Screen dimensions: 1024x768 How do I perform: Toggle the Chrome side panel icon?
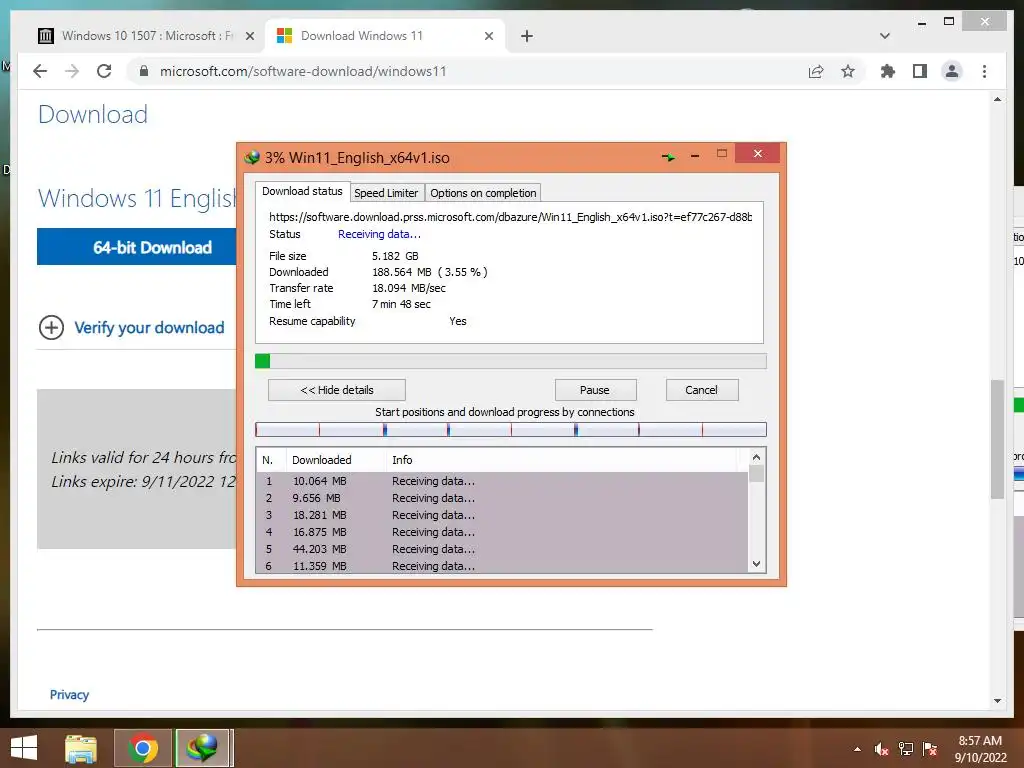(x=920, y=71)
